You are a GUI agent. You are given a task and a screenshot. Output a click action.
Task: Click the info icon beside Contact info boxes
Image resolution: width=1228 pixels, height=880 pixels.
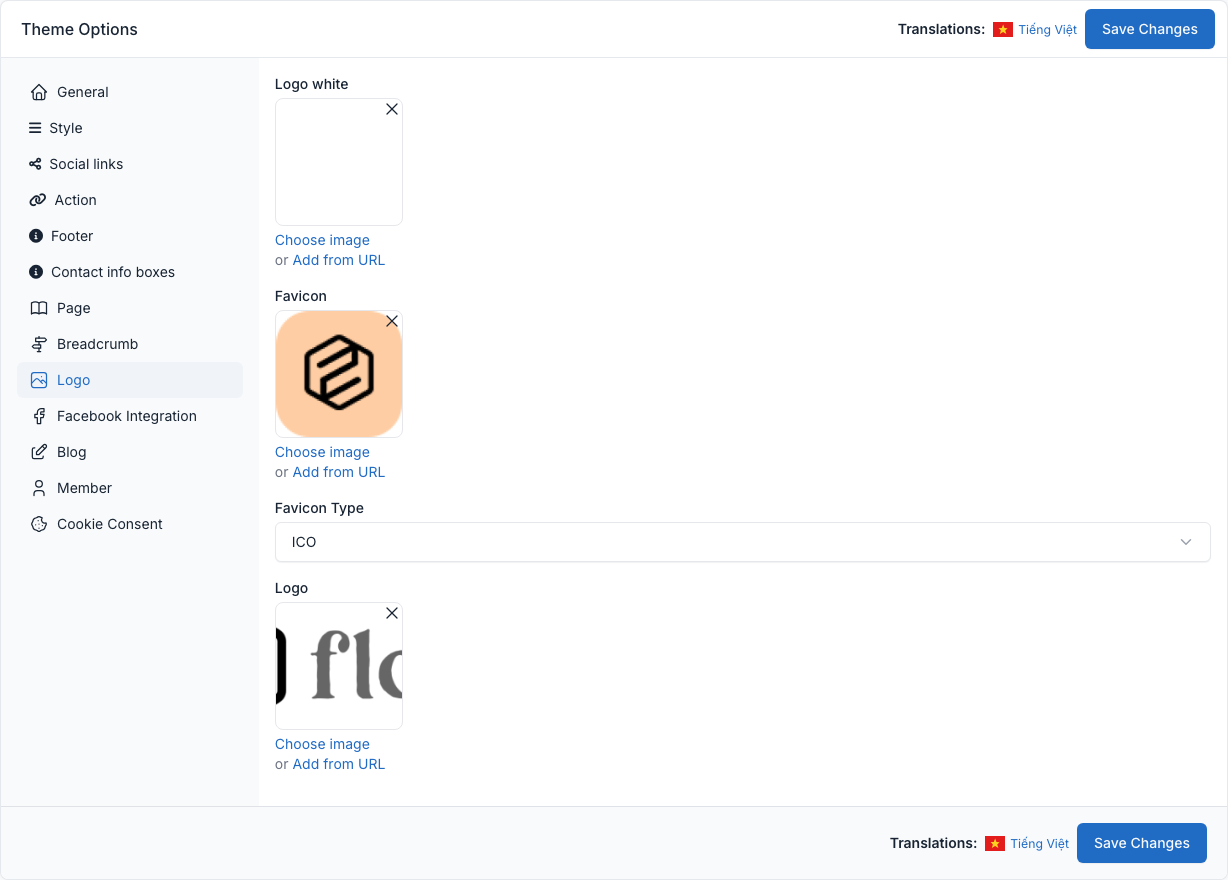tap(36, 272)
